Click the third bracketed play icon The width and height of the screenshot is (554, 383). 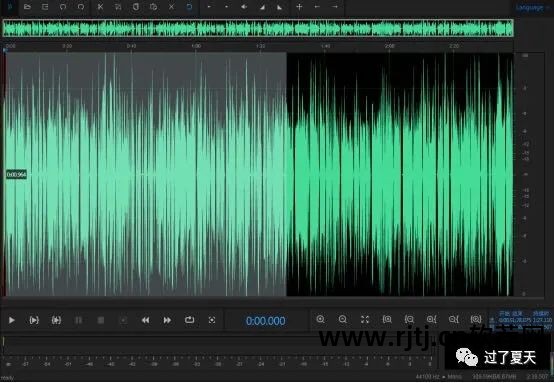56,320
